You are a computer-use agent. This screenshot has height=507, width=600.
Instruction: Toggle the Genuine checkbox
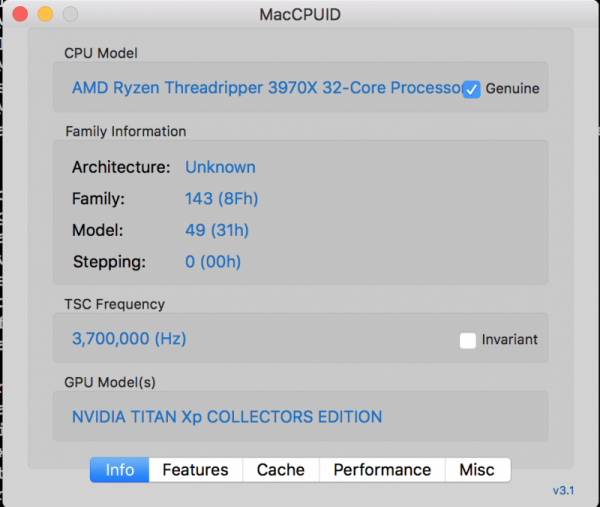[x=472, y=89]
